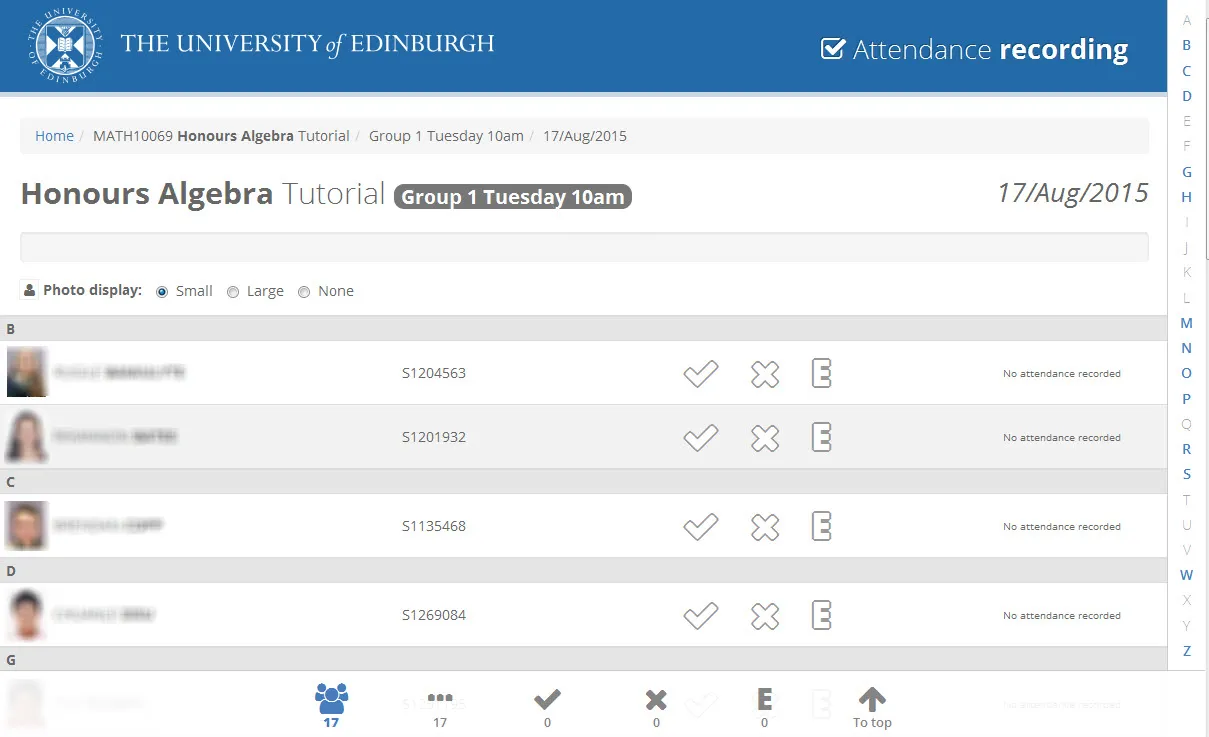Click the Group 1 Tuesday 10am badge

pyautogui.click(x=512, y=196)
